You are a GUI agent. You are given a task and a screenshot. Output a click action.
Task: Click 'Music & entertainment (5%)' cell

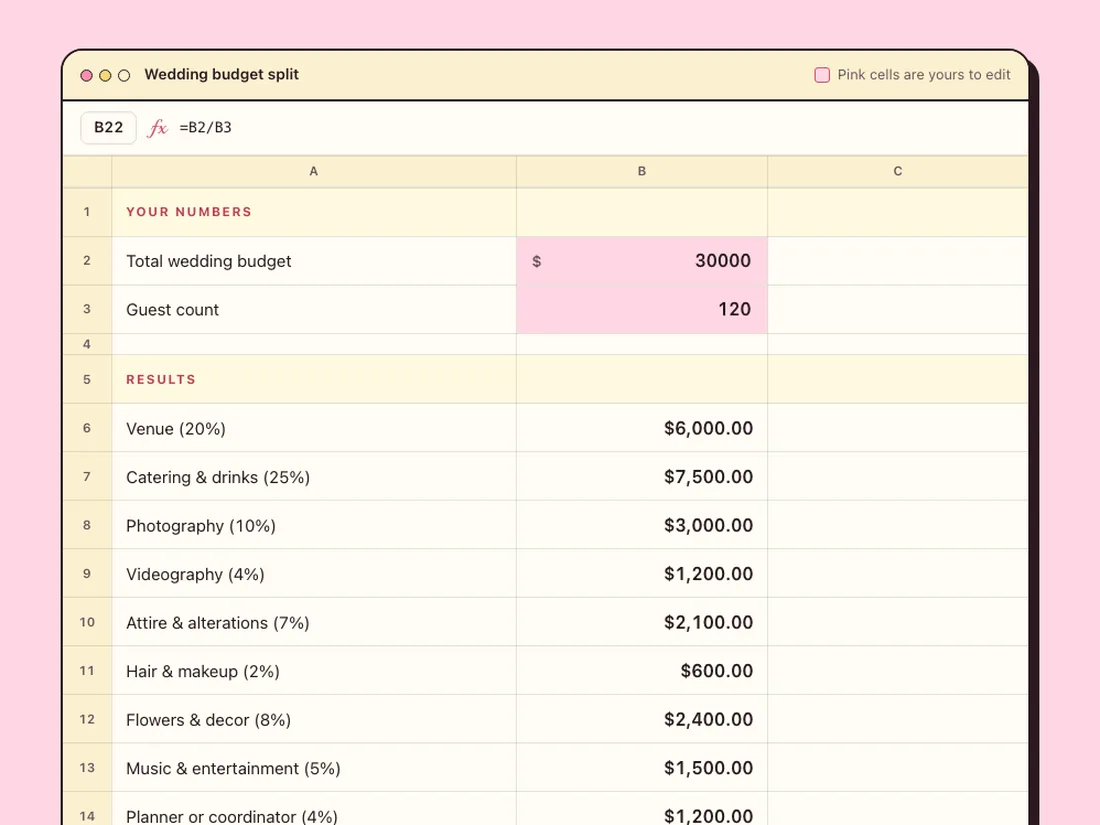pos(314,767)
